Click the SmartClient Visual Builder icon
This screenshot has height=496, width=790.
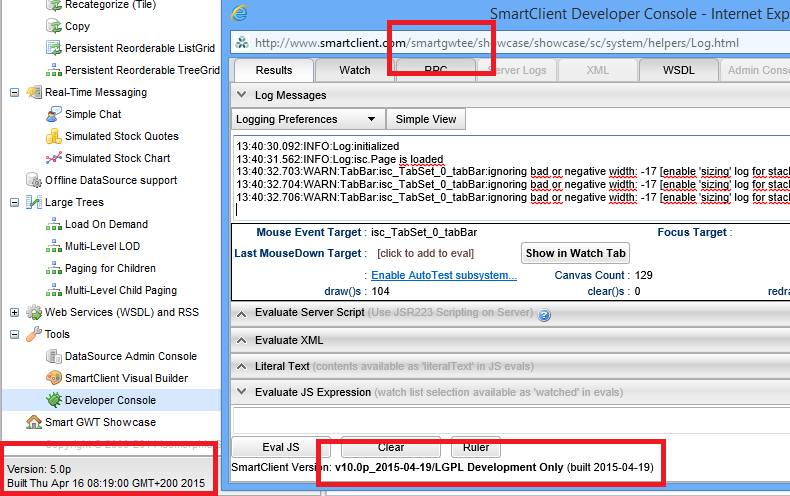click(x=54, y=378)
